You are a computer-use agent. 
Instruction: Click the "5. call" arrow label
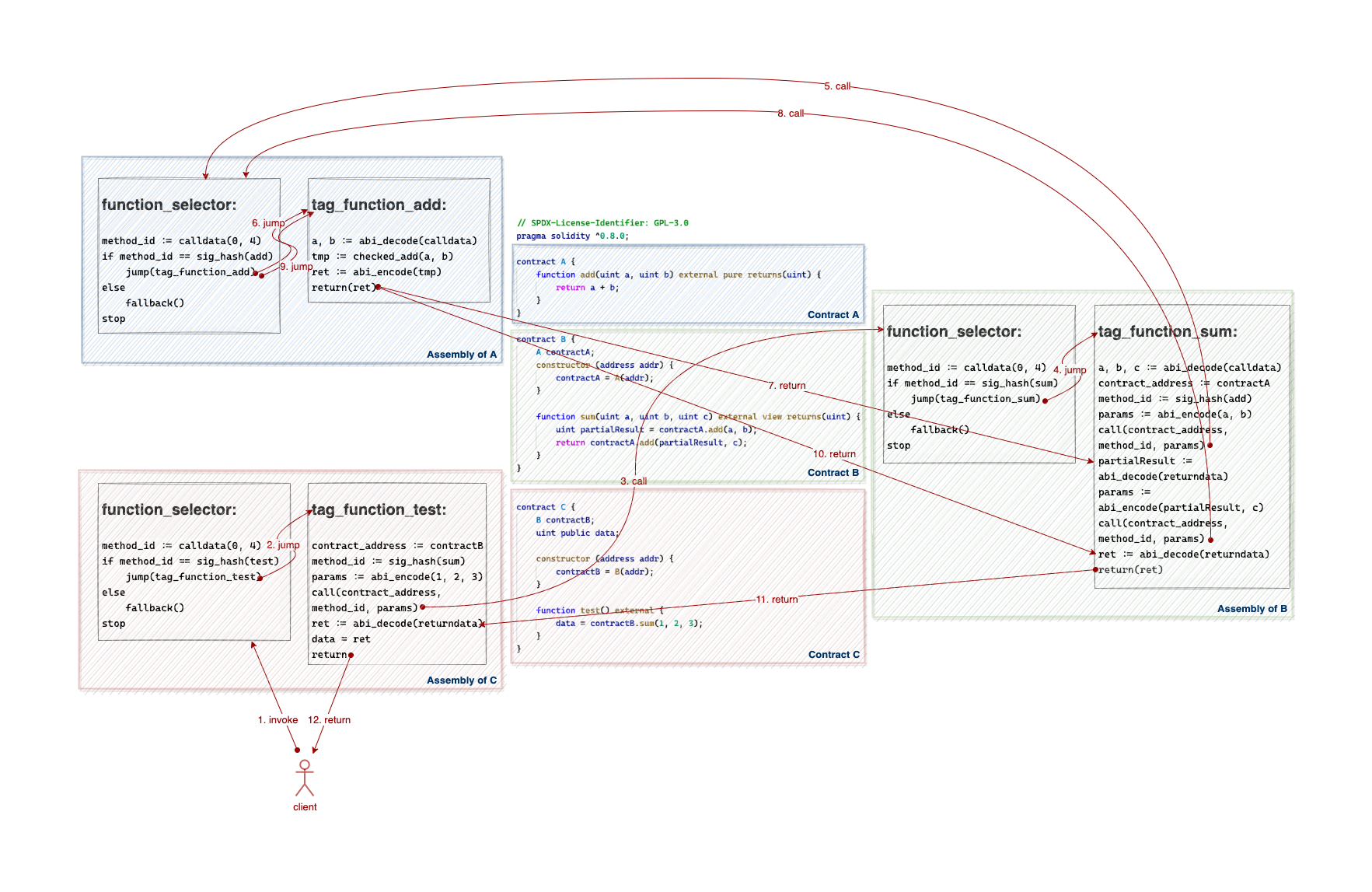[837, 86]
